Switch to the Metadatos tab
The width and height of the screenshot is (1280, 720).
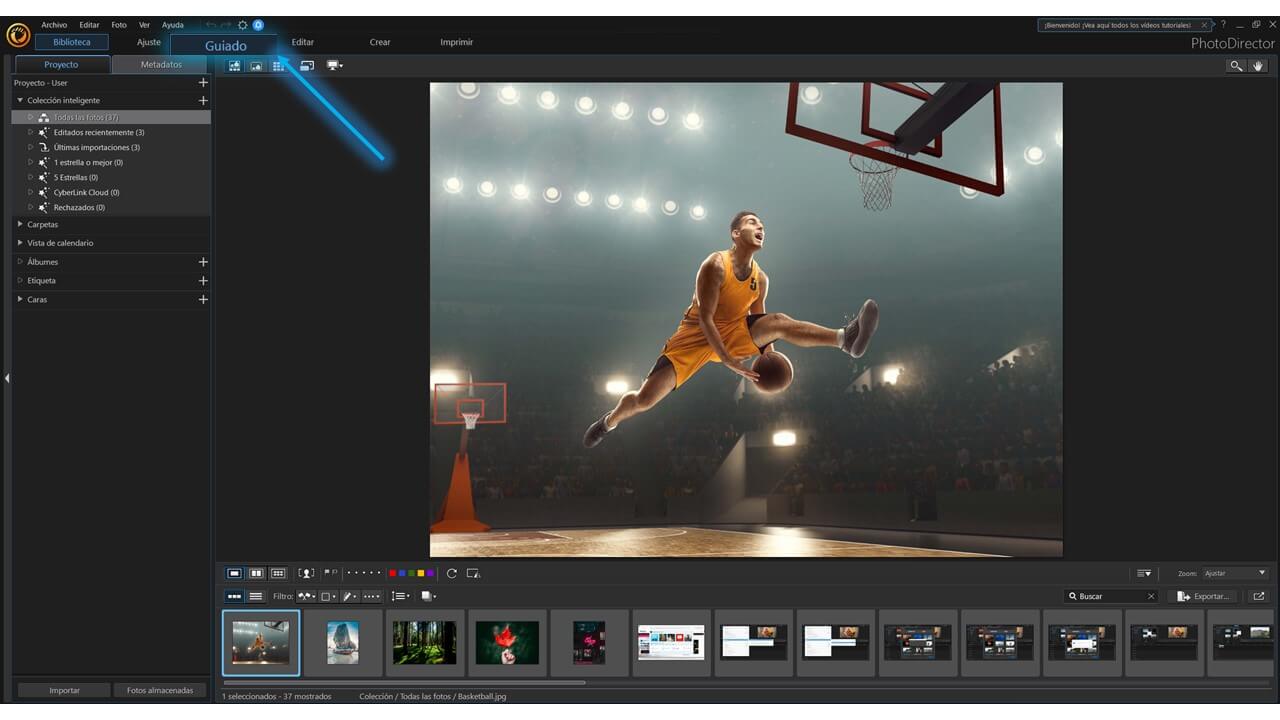(161, 65)
